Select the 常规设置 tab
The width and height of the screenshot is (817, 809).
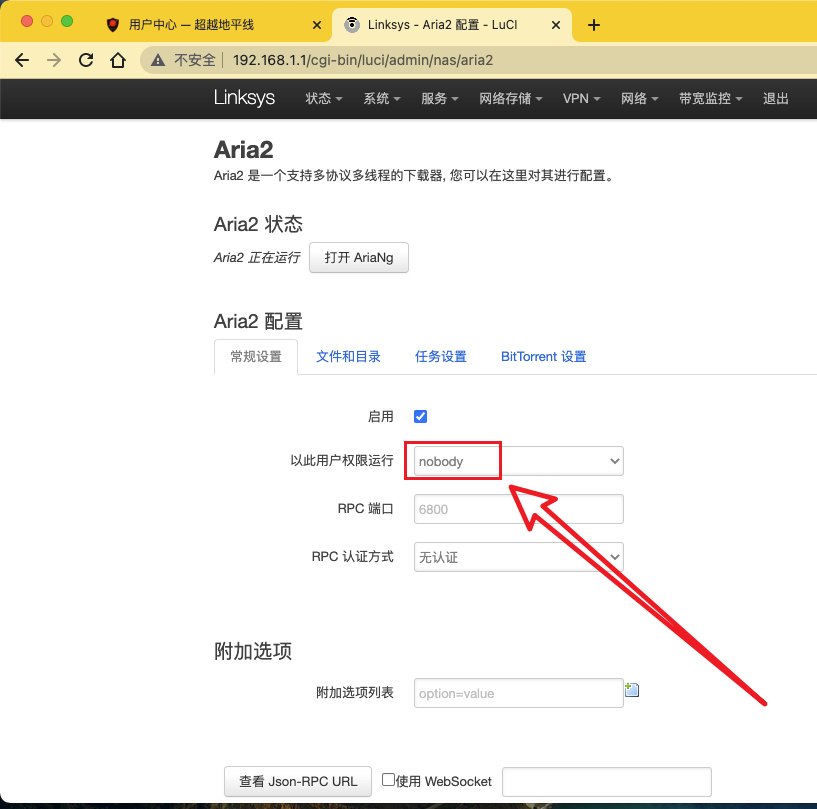(256, 357)
